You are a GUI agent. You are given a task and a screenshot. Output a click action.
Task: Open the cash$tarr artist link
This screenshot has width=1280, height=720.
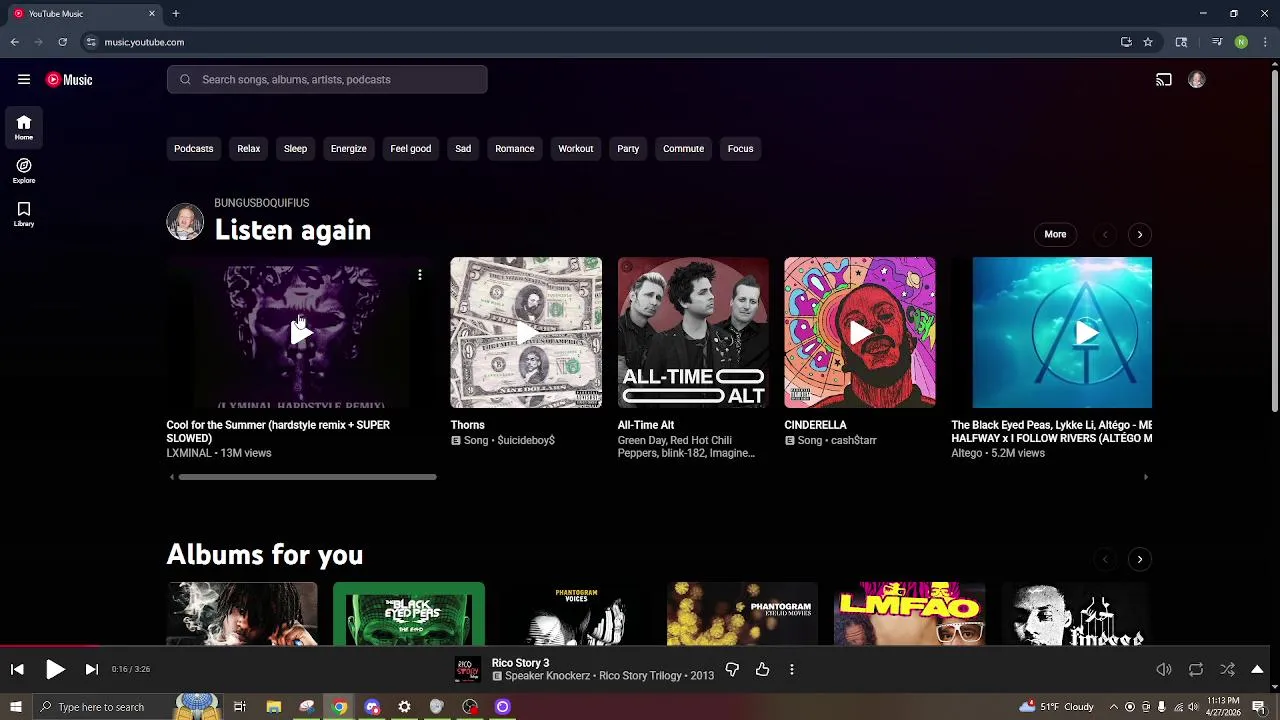click(851, 440)
